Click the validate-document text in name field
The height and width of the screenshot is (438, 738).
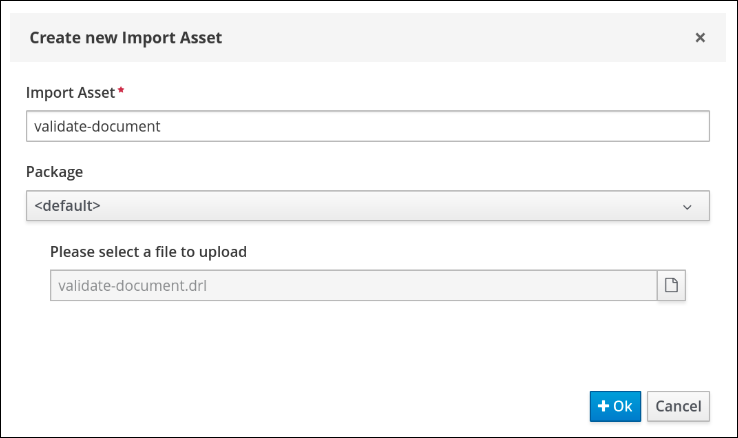point(97,127)
